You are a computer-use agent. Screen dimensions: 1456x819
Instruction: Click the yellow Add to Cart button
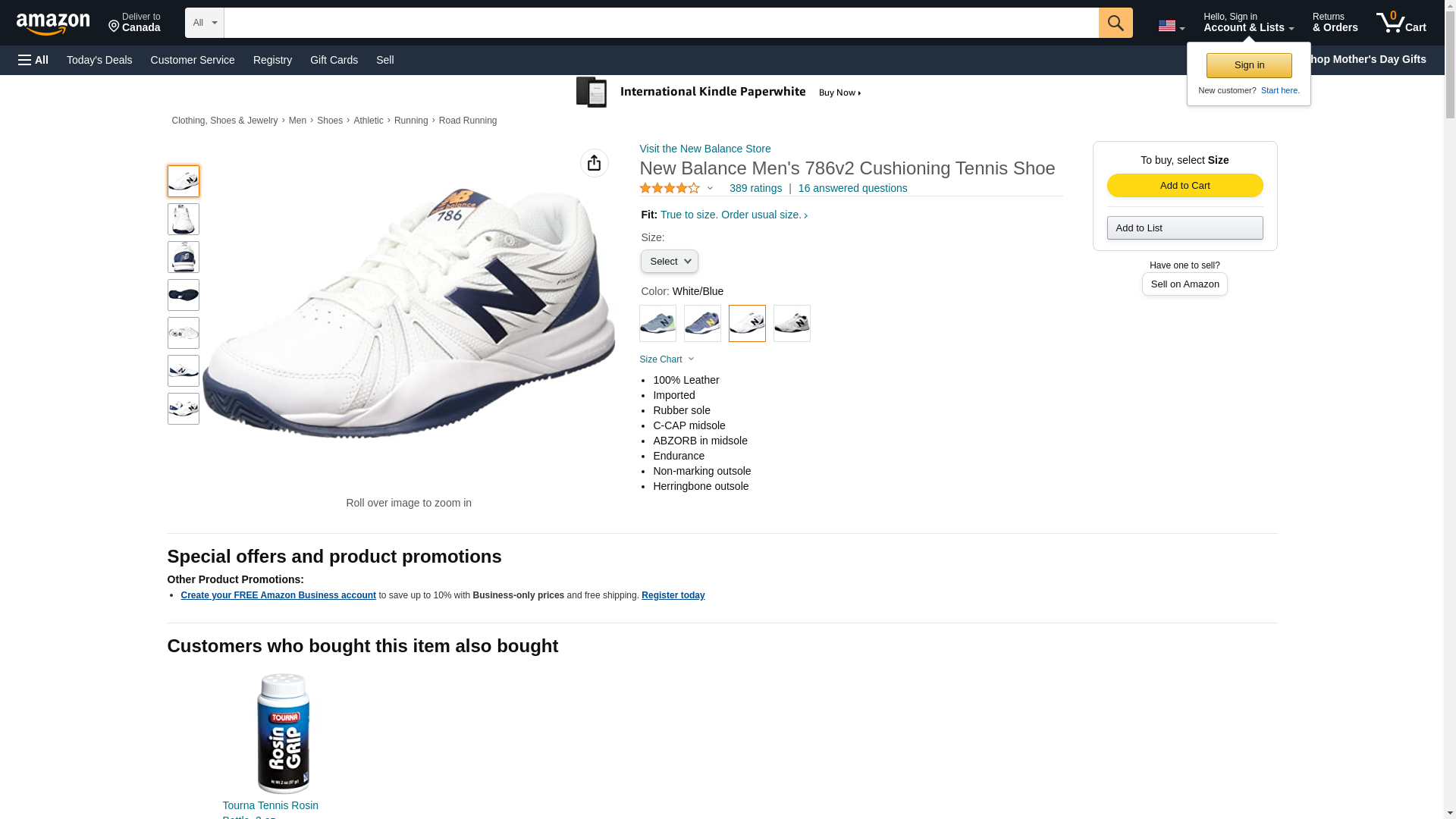coord(1185,186)
